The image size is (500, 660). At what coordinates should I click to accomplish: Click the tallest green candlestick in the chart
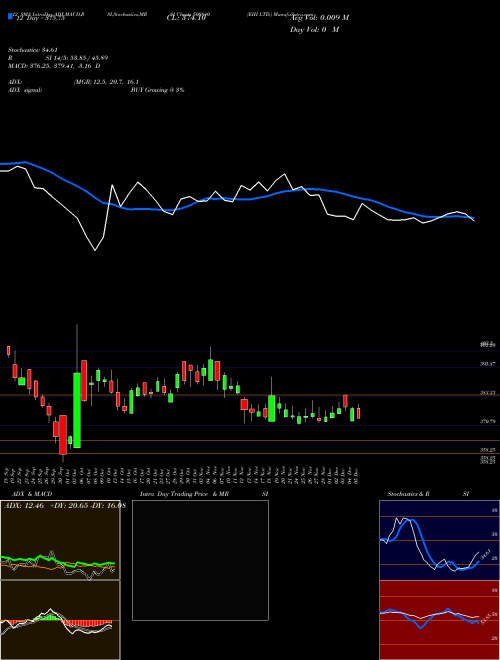77,410
